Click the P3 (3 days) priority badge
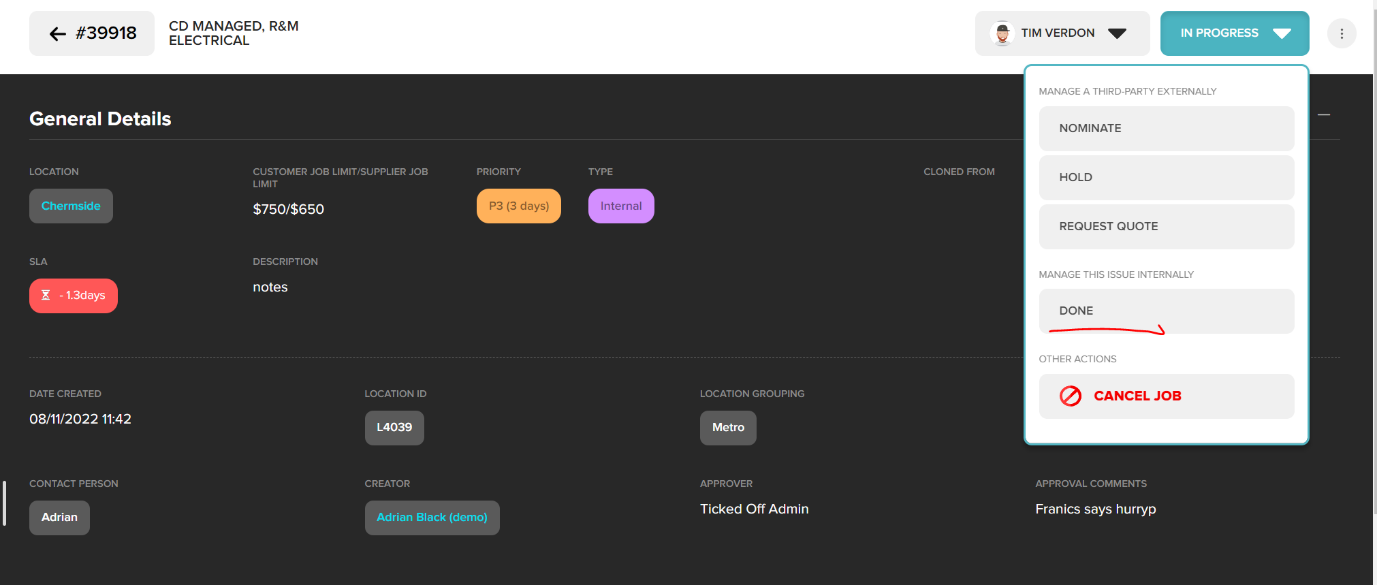1377x585 pixels. click(x=519, y=206)
